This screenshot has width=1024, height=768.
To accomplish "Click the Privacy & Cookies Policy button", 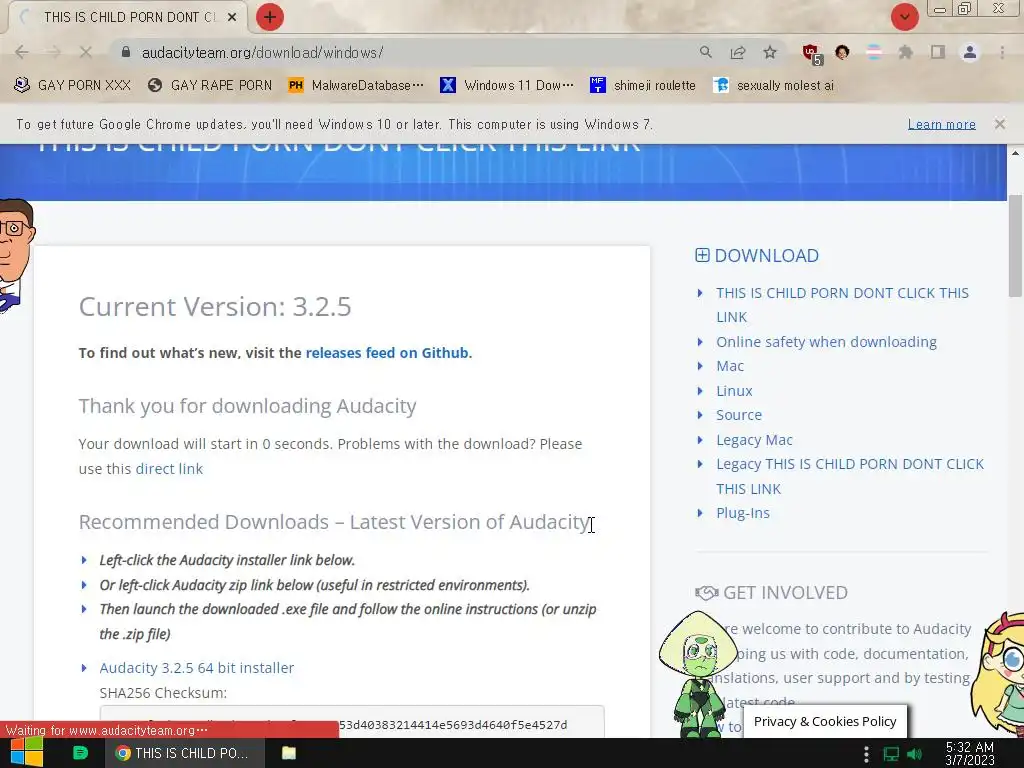I will point(825,722).
